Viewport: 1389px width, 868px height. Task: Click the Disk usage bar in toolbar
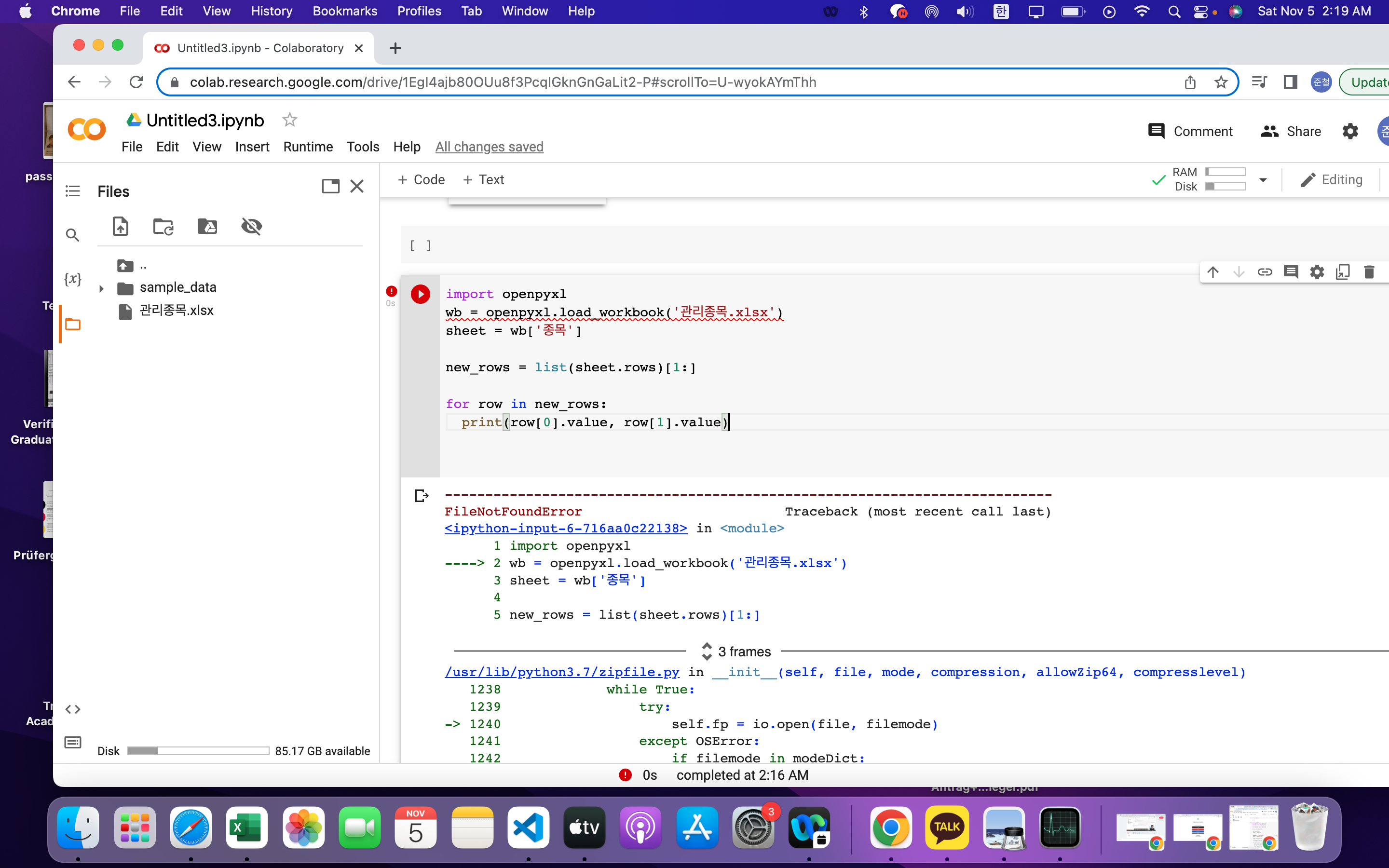pos(1226,187)
